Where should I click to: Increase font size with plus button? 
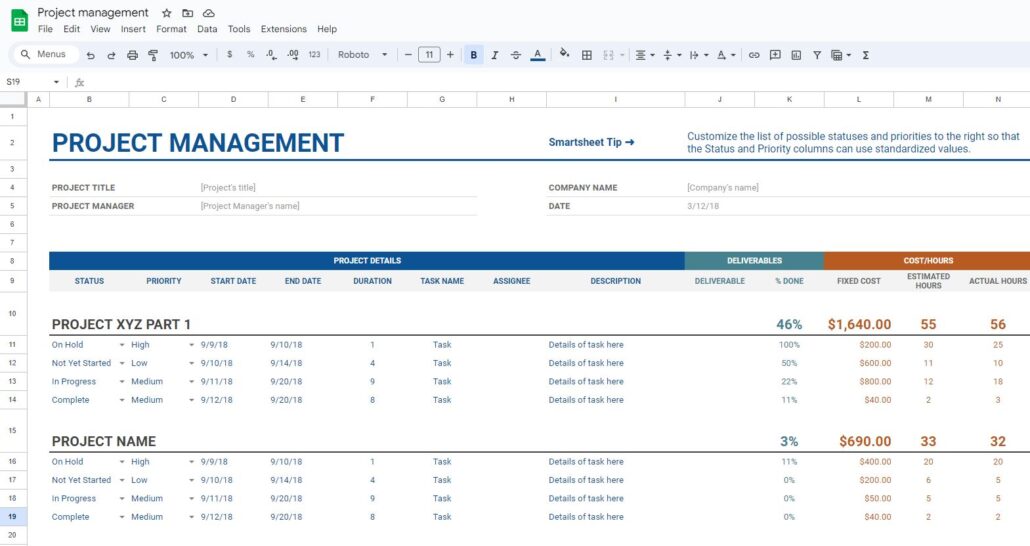tap(450, 55)
